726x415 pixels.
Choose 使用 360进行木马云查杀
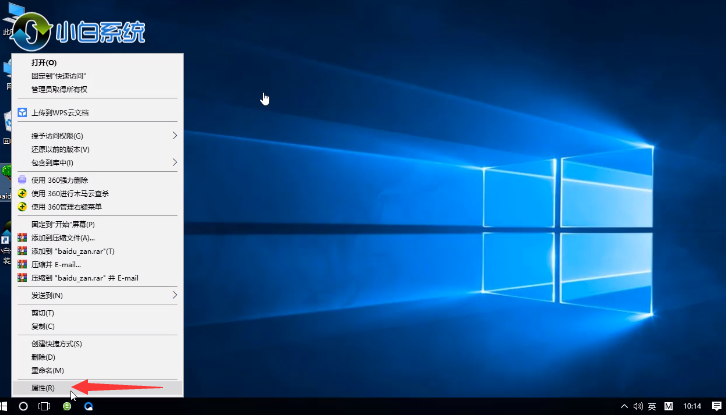coord(70,193)
